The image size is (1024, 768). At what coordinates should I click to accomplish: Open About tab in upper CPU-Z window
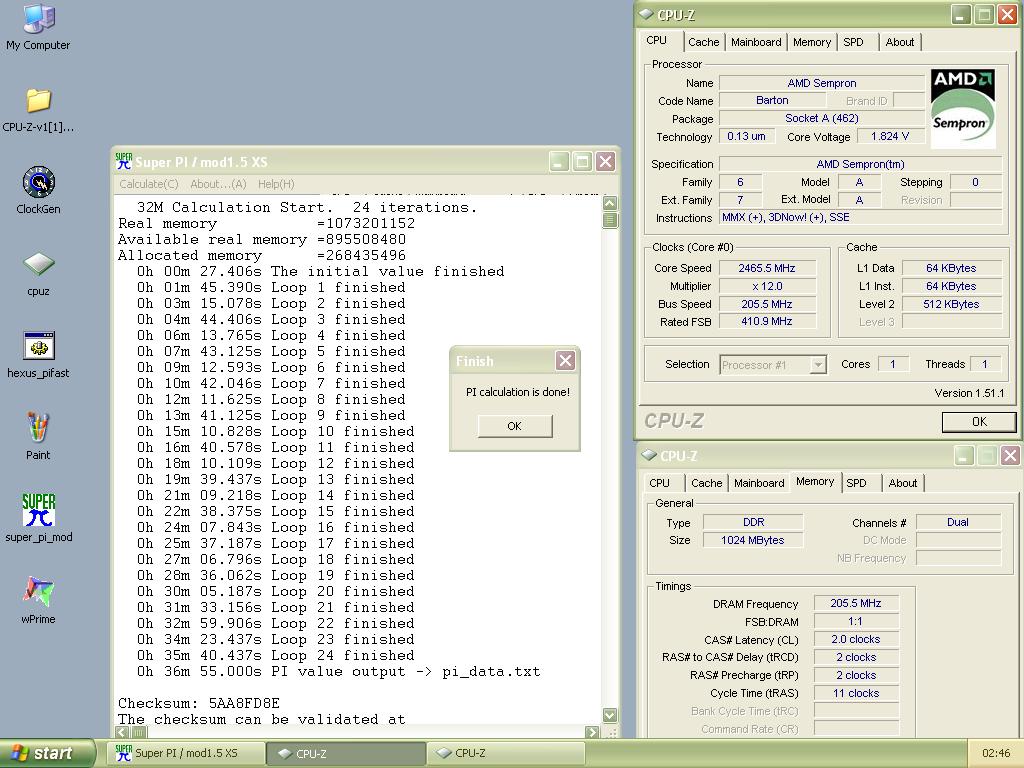tap(900, 42)
